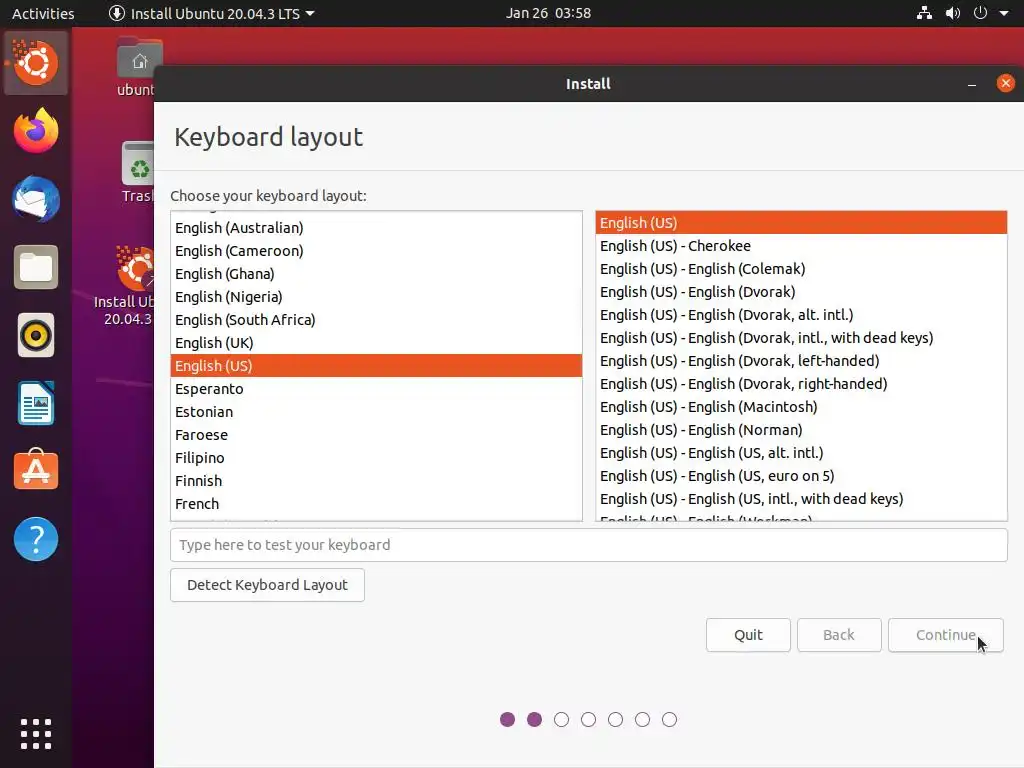Open LibreOffice Writer from the dock
The height and width of the screenshot is (768, 1024).
coord(36,403)
